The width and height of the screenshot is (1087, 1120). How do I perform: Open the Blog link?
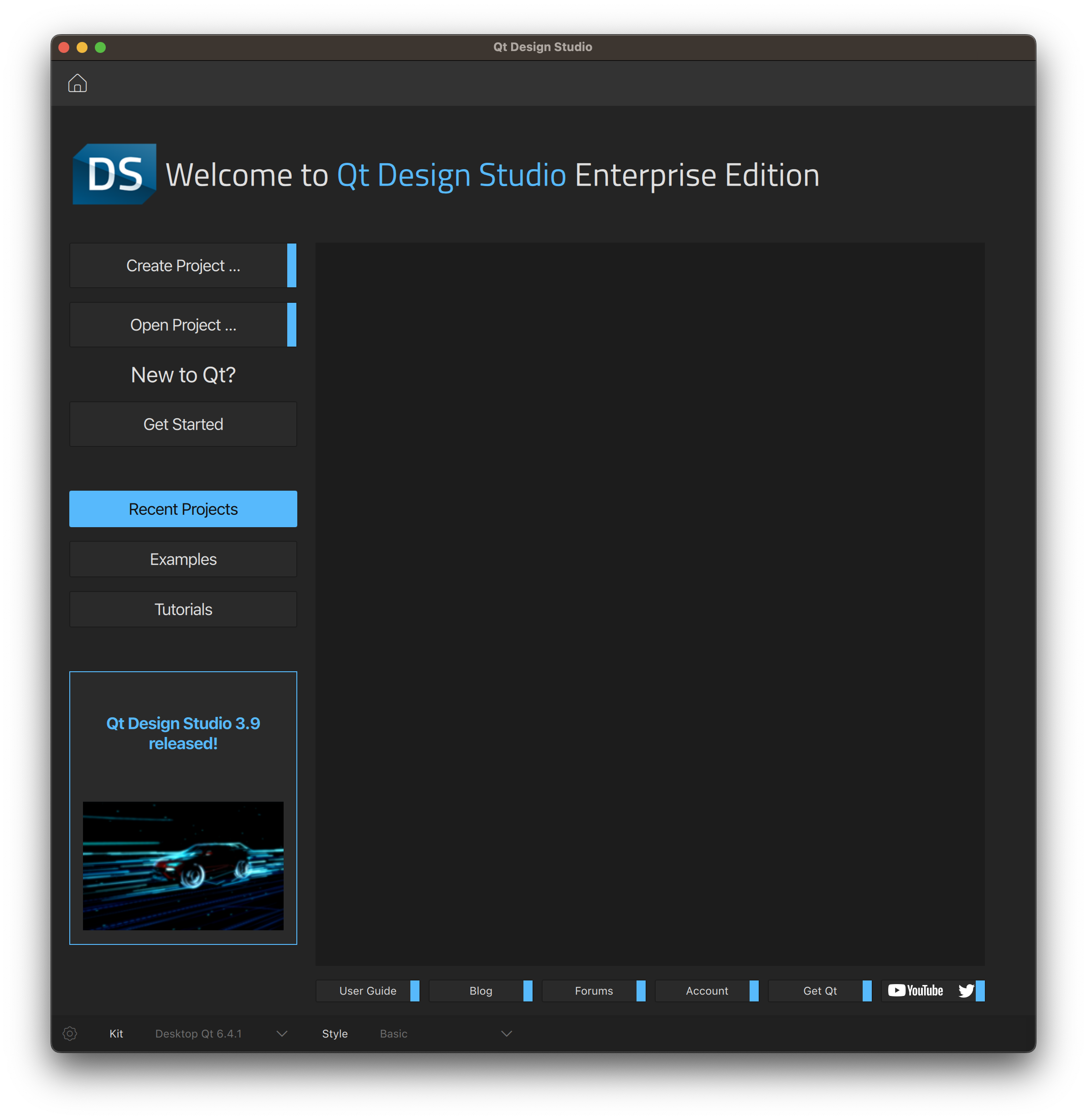[481, 990]
